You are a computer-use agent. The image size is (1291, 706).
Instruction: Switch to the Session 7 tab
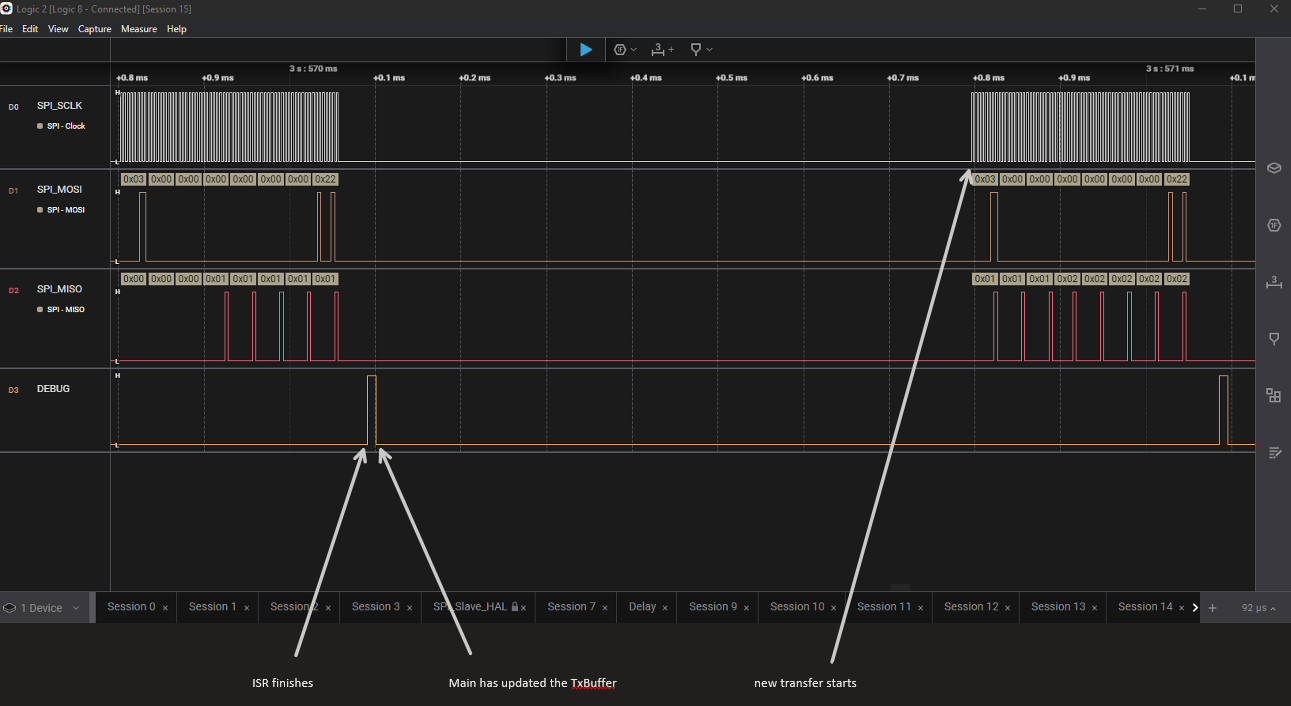tap(571, 607)
